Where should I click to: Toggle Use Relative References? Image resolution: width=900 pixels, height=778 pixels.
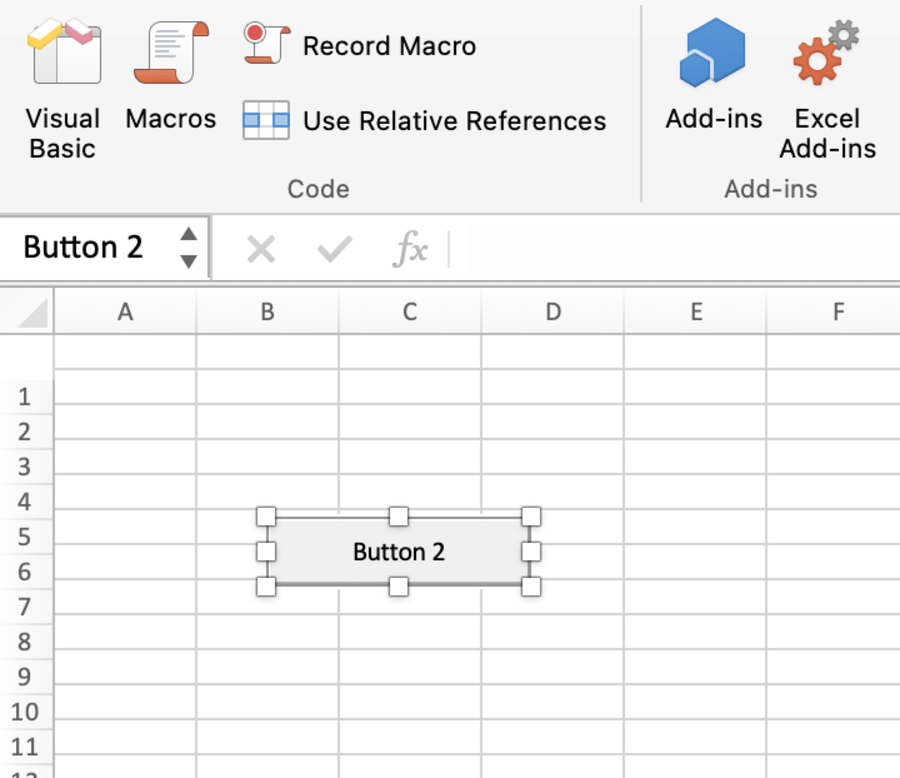tap(425, 121)
